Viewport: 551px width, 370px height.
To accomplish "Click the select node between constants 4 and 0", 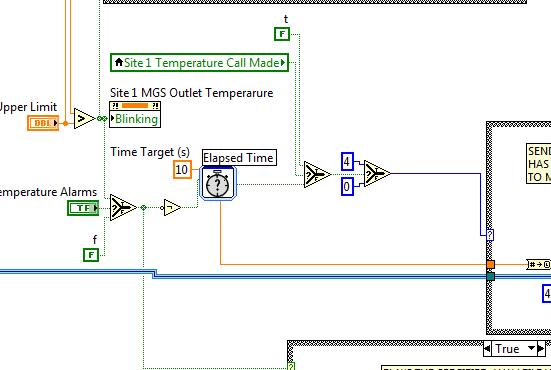I will point(377,173).
